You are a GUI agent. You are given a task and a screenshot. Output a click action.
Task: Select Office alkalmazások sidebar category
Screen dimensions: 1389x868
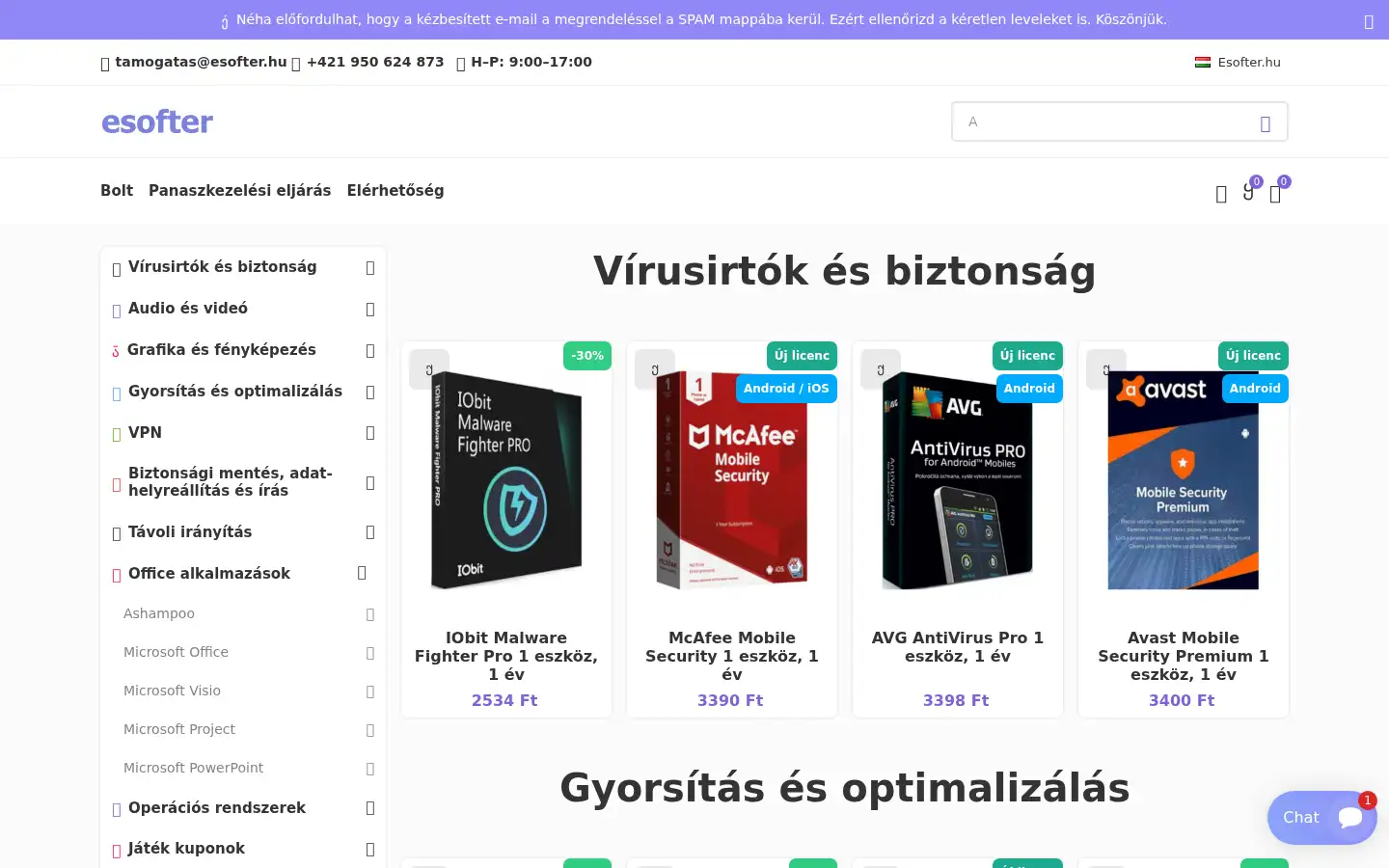coord(209,573)
